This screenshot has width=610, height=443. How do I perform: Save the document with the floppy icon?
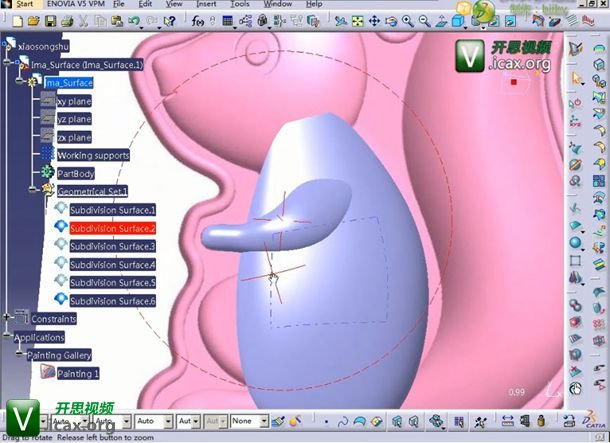51,21
